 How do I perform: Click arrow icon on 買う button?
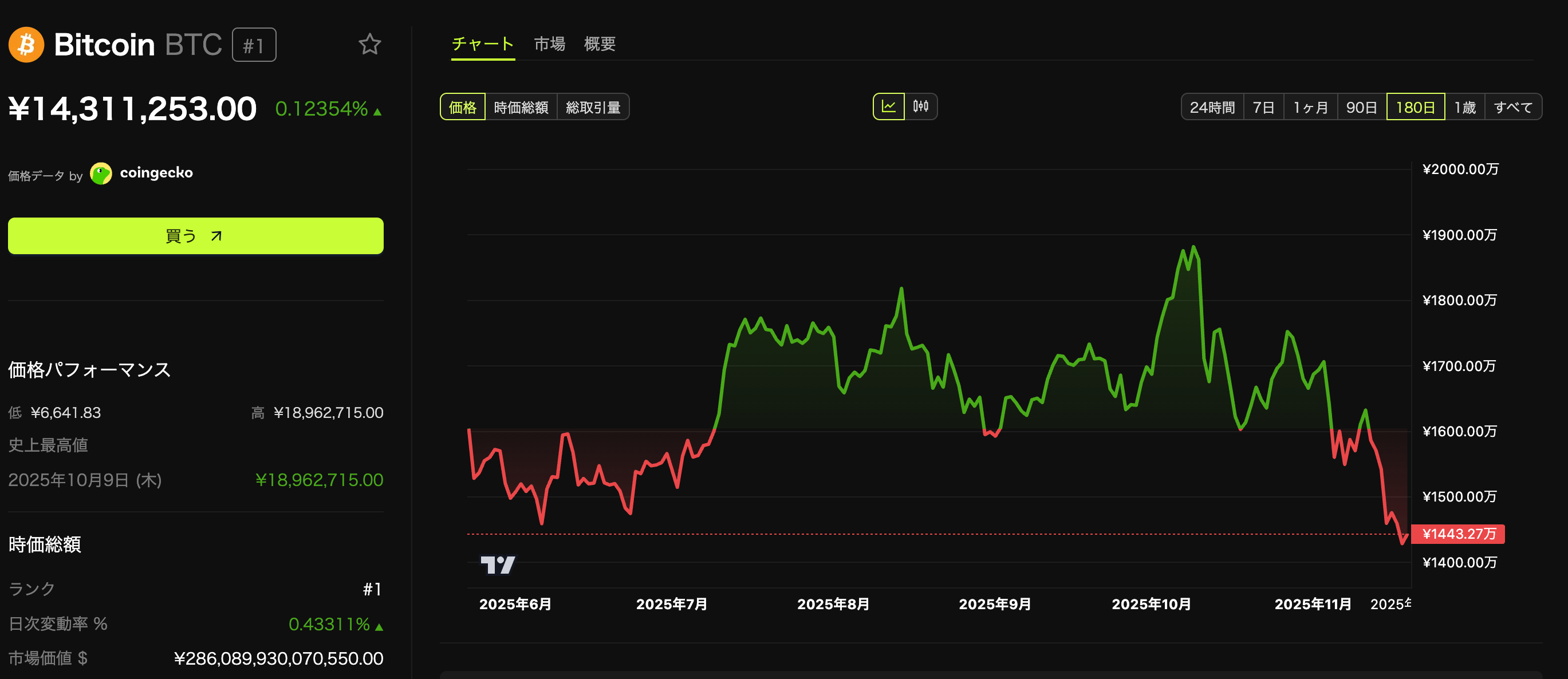[x=216, y=236]
